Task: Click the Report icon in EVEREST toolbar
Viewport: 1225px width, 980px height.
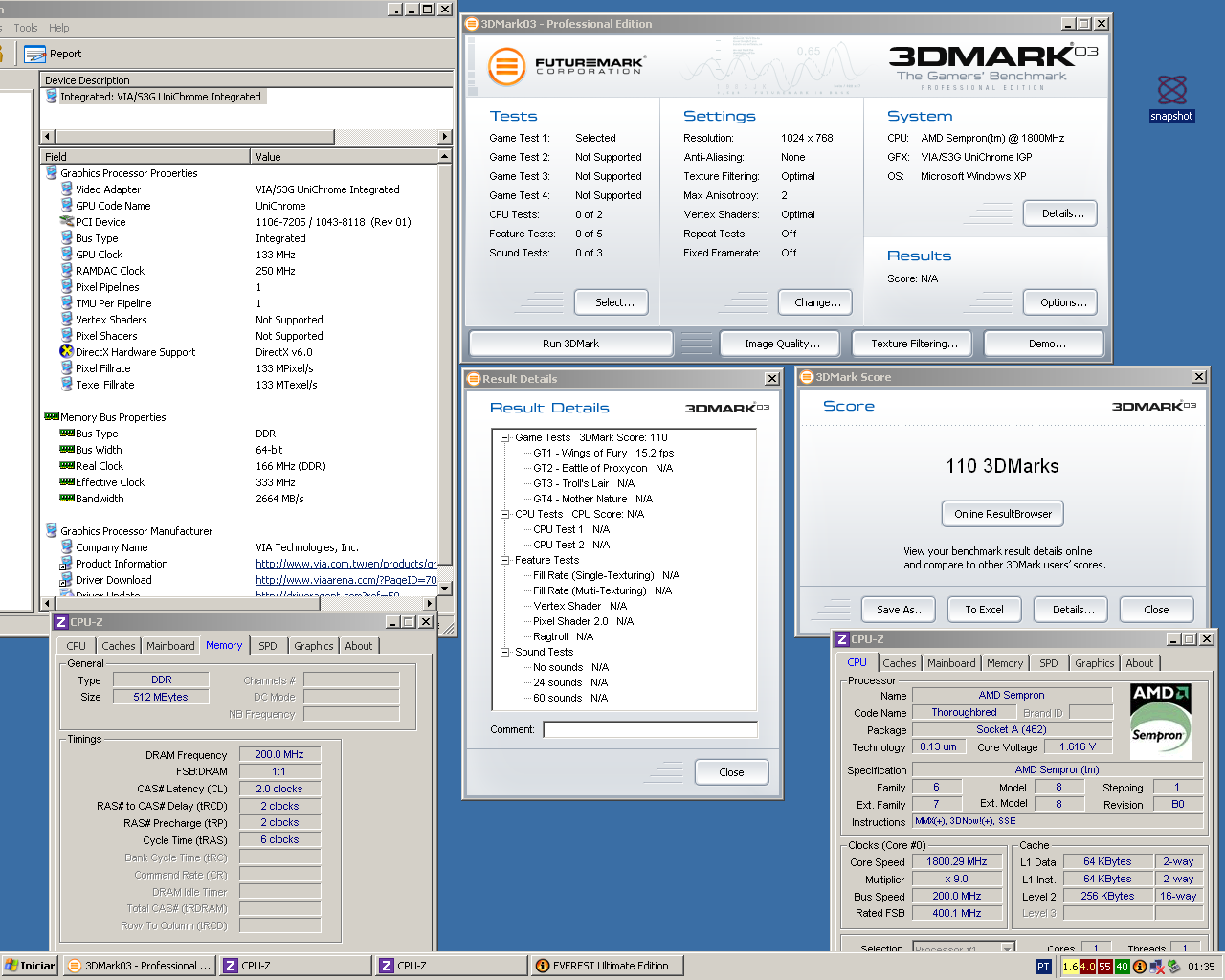Action: point(35,54)
